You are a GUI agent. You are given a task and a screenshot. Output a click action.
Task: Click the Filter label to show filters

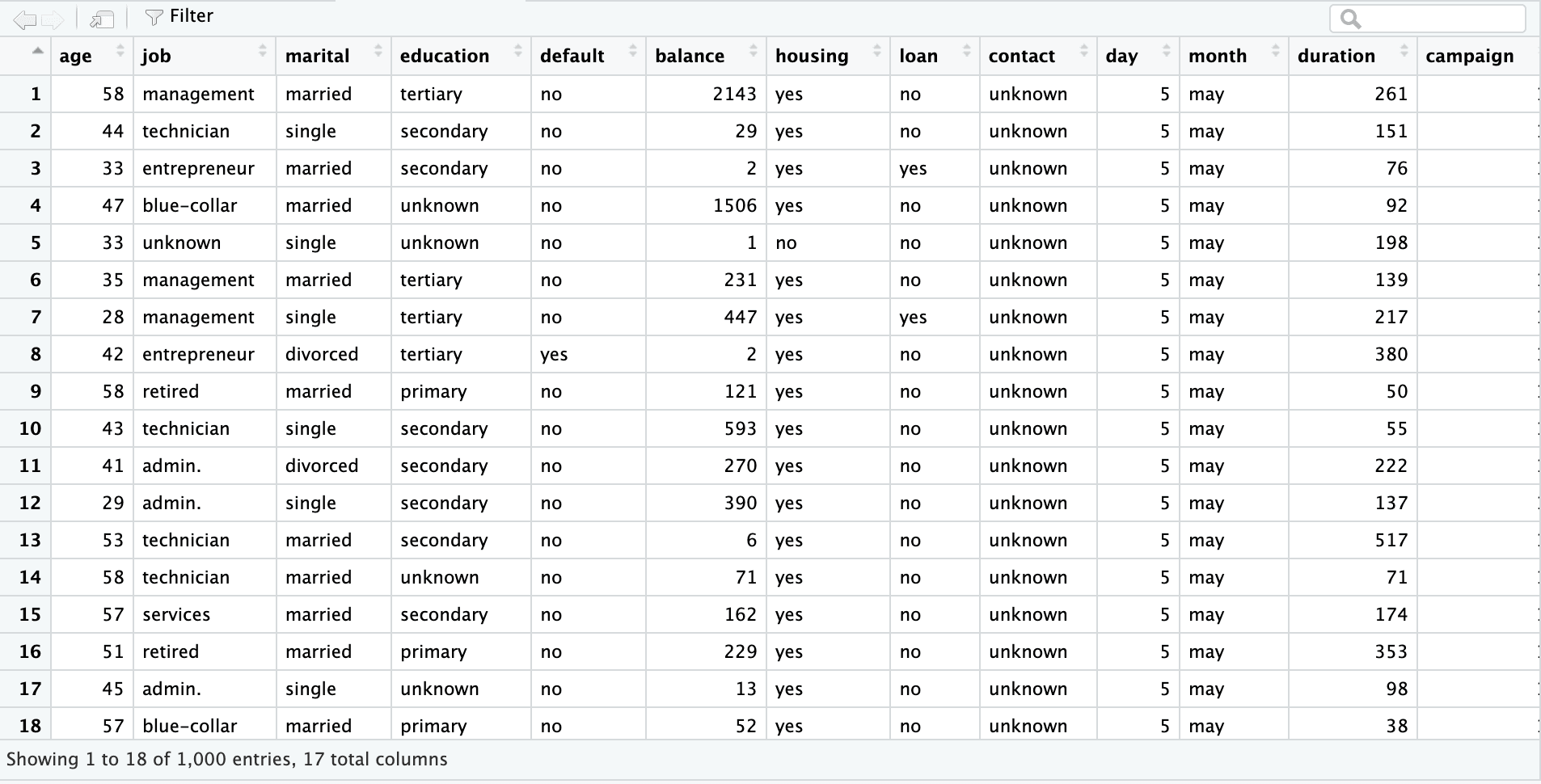tap(190, 15)
